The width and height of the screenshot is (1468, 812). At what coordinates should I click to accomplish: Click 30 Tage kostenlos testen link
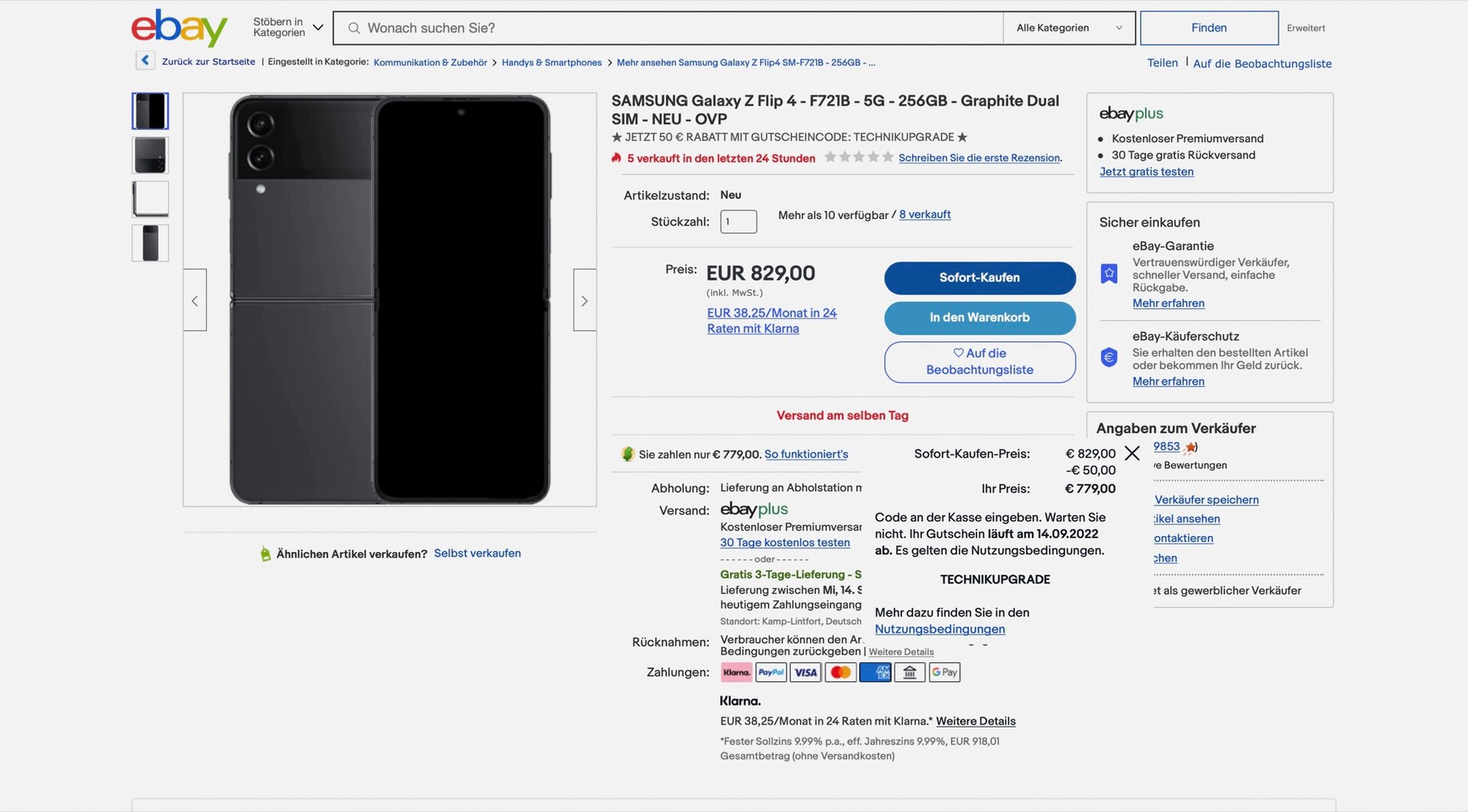(784, 542)
